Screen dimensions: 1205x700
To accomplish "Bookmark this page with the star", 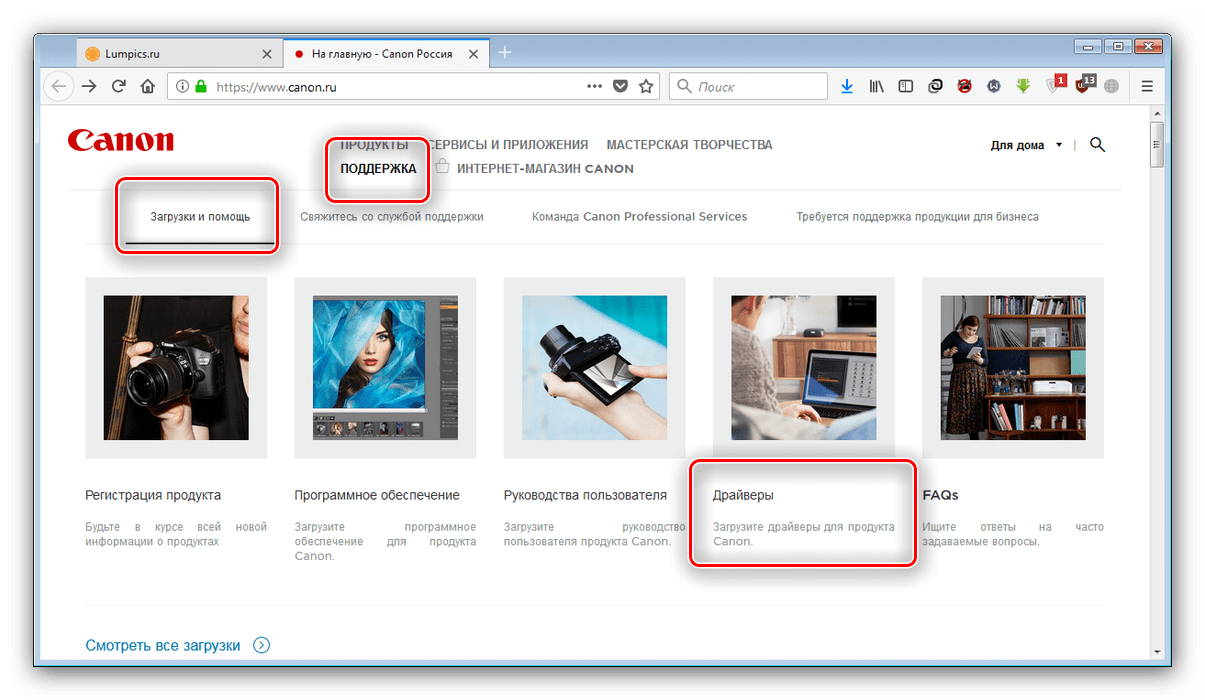I will coord(646,87).
